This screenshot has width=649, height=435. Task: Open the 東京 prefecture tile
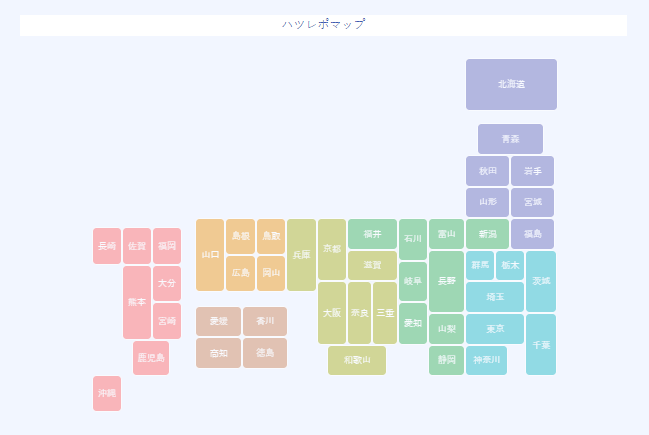tap(495, 329)
